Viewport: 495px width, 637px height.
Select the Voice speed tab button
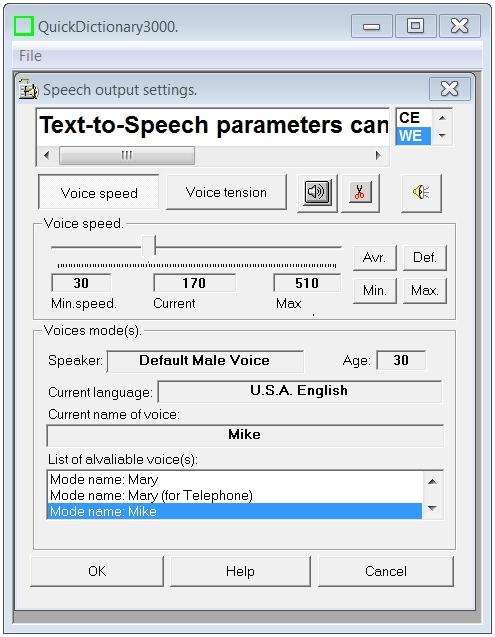[x=99, y=193]
